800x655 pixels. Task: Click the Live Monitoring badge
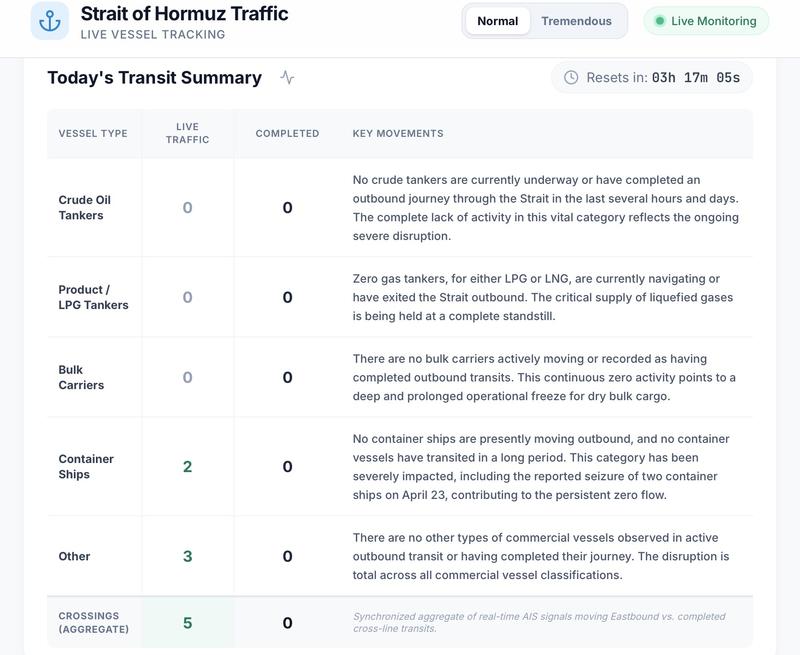pyautogui.click(x=706, y=21)
